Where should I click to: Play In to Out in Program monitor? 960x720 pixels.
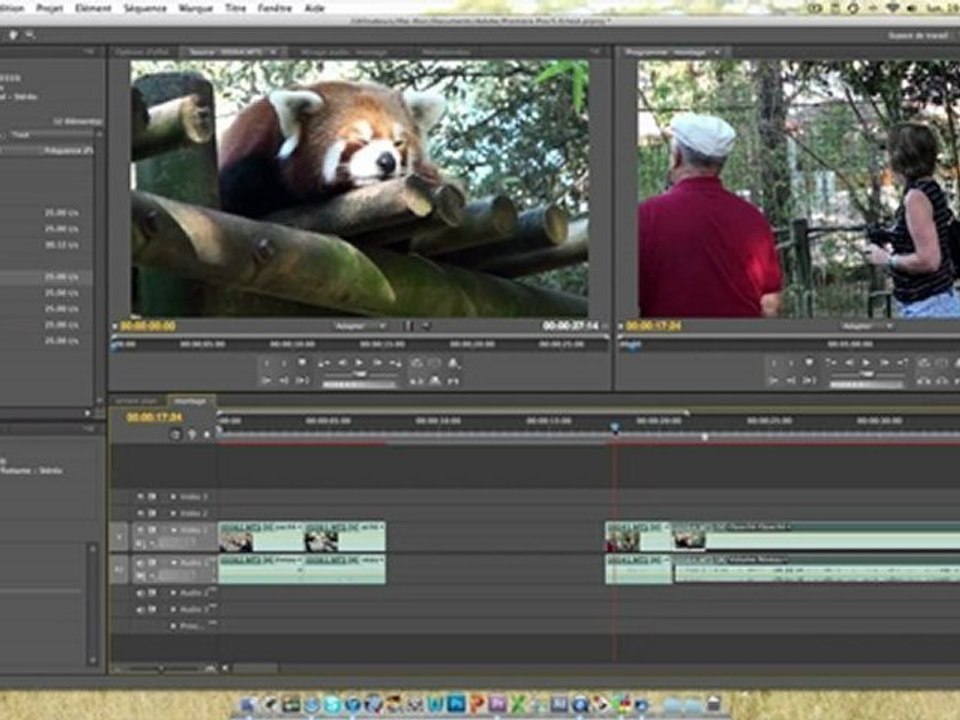point(809,380)
